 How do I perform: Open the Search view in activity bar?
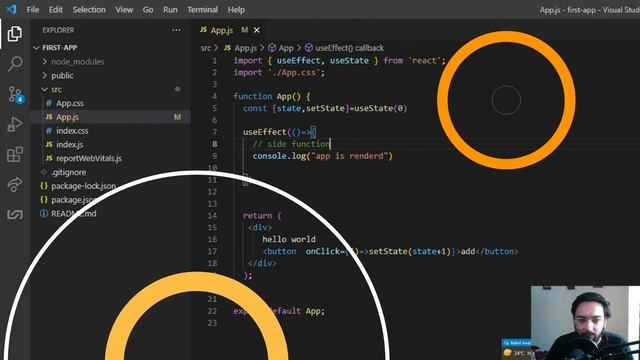tap(15, 64)
